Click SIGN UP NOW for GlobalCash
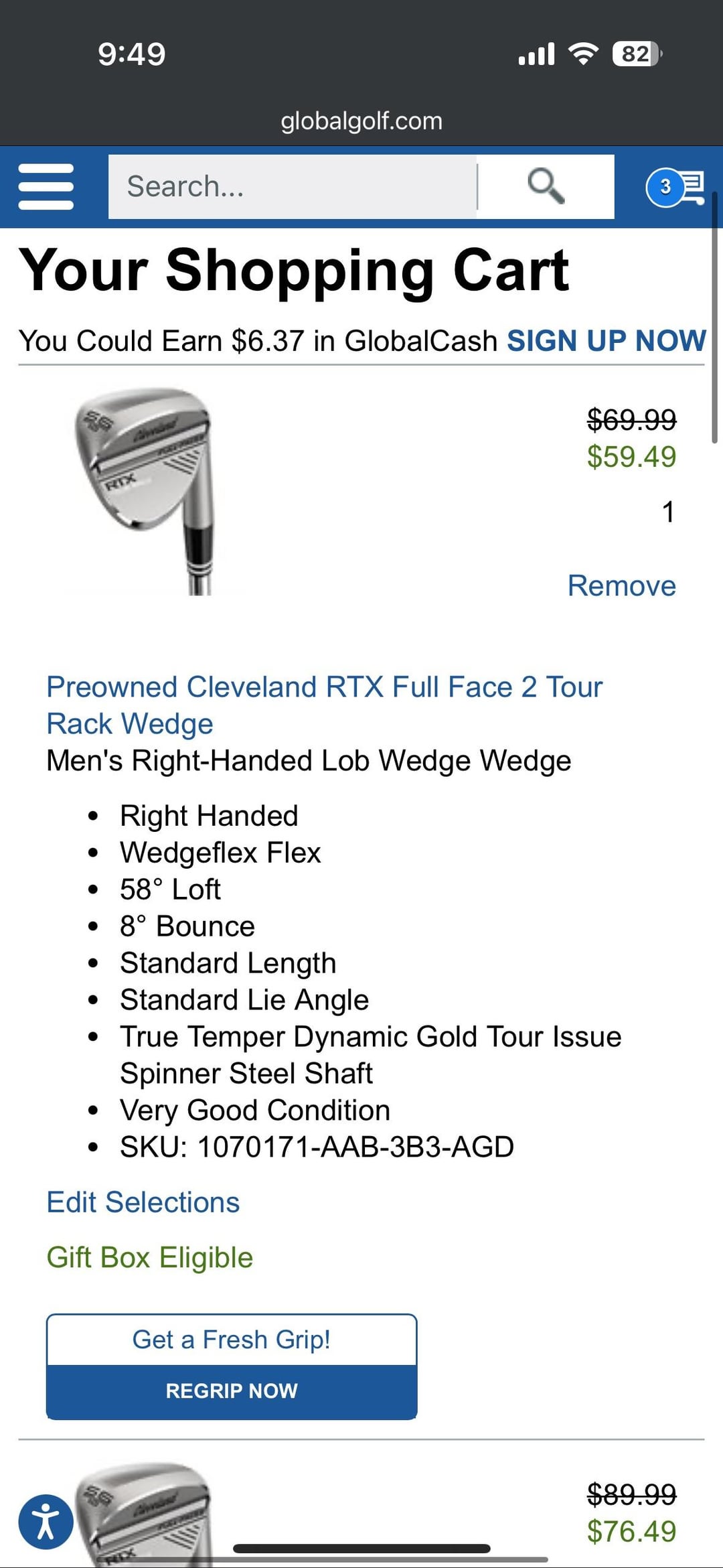Viewport: 723px width, 1568px height. [x=606, y=341]
